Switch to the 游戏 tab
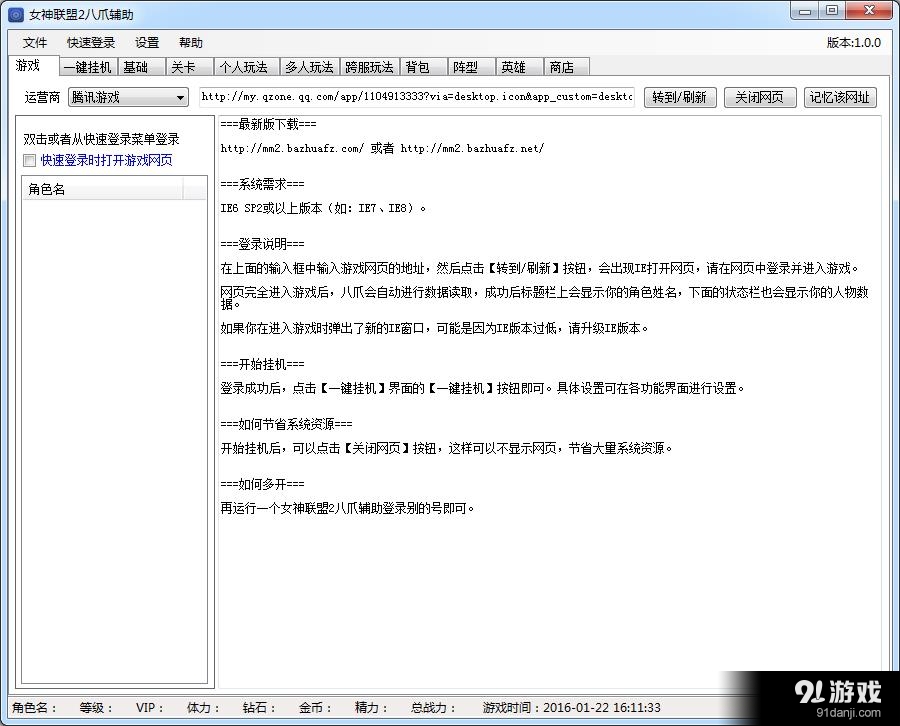The image size is (900, 726). (x=33, y=65)
